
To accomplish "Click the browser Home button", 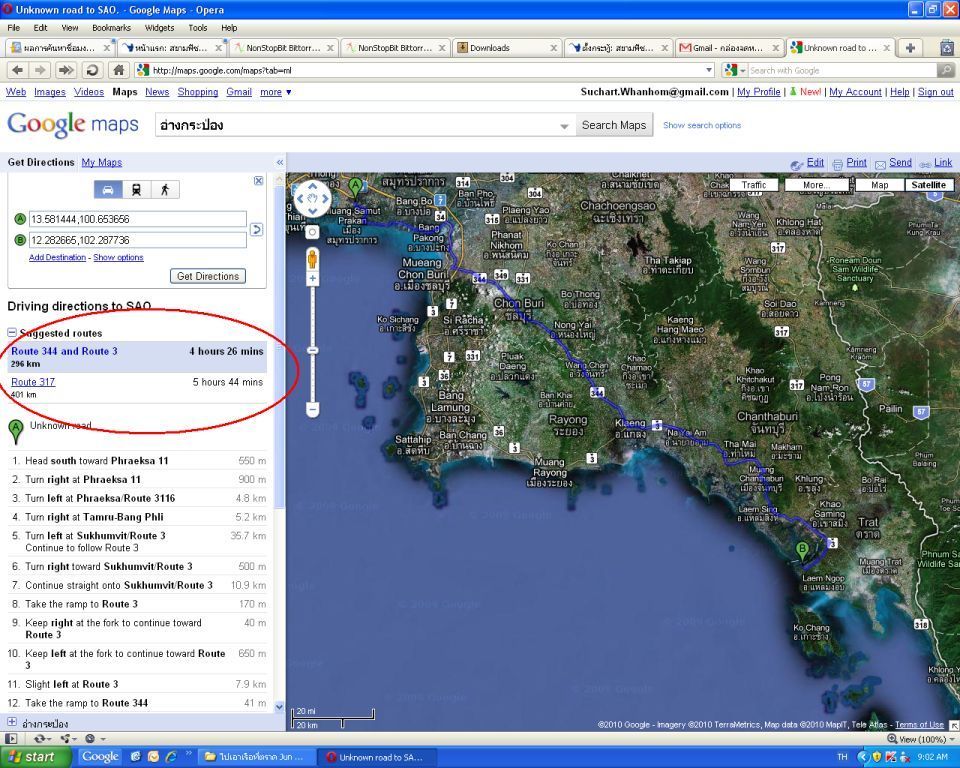I will [x=119, y=70].
